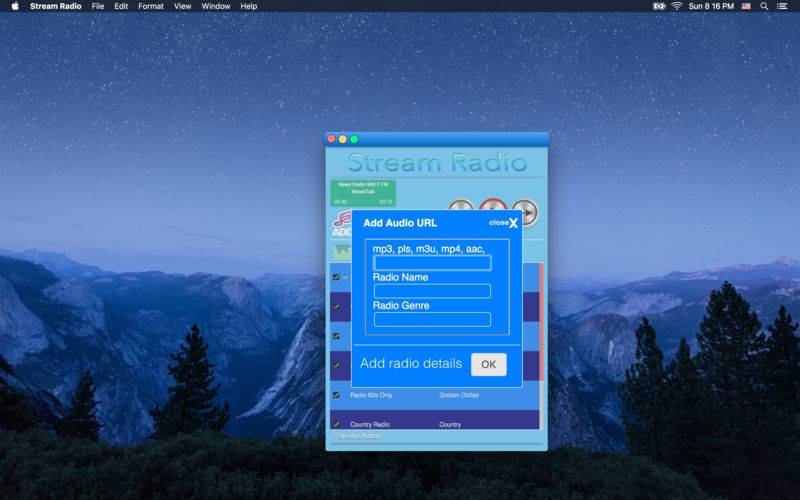This screenshot has height=500, width=800.
Task: Close the Add Audio URL dialog
Action: [504, 223]
